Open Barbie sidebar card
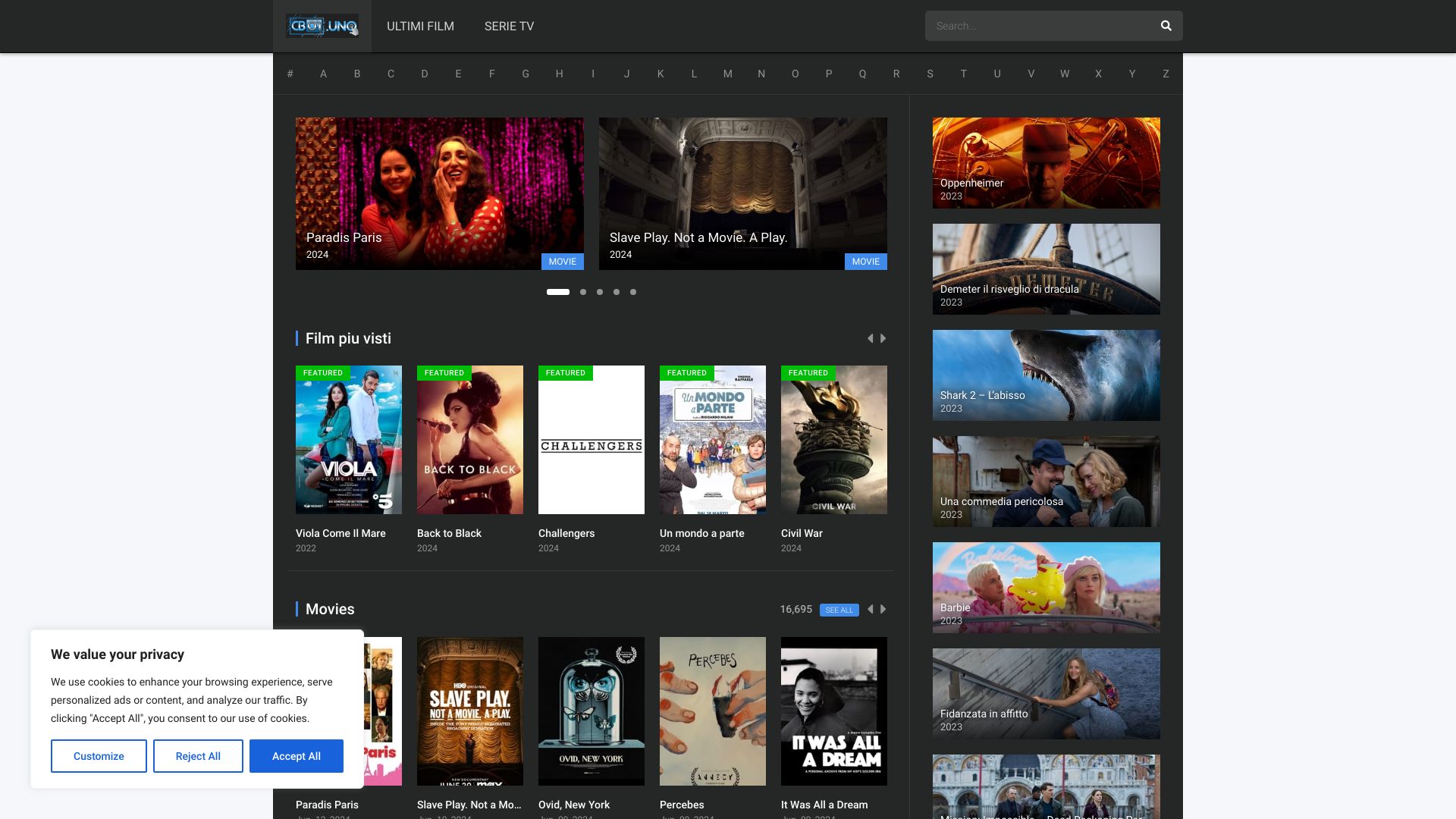The width and height of the screenshot is (1456, 819). (x=1046, y=588)
